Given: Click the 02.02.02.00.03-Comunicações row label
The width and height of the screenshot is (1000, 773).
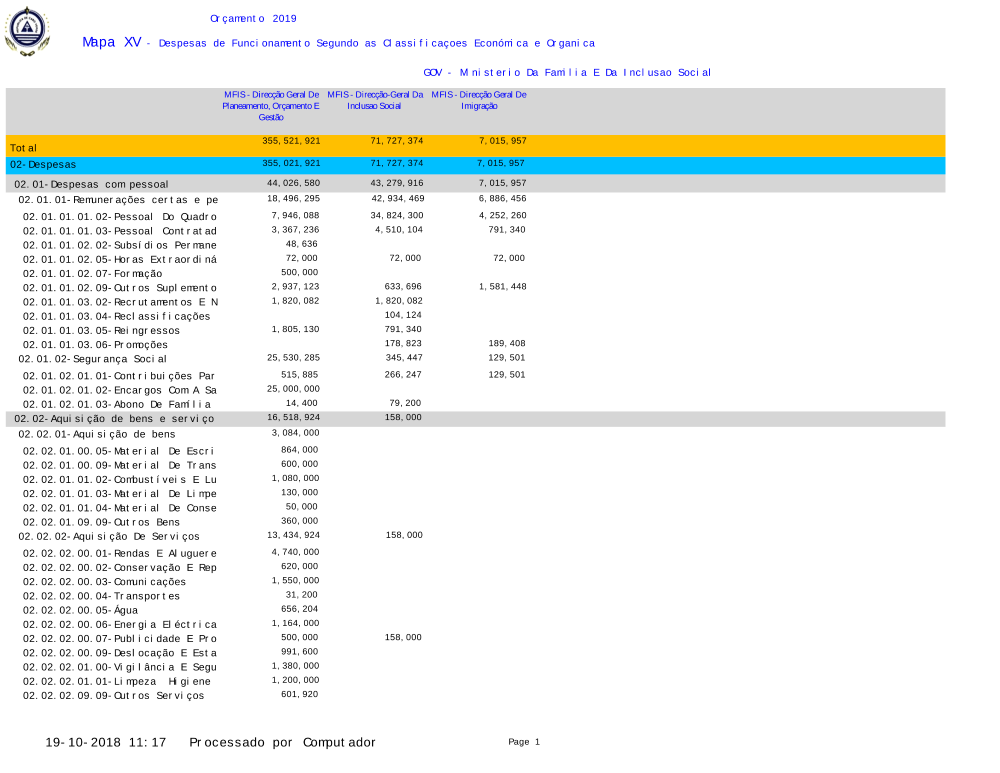Looking at the screenshot, I should tap(104, 581).
